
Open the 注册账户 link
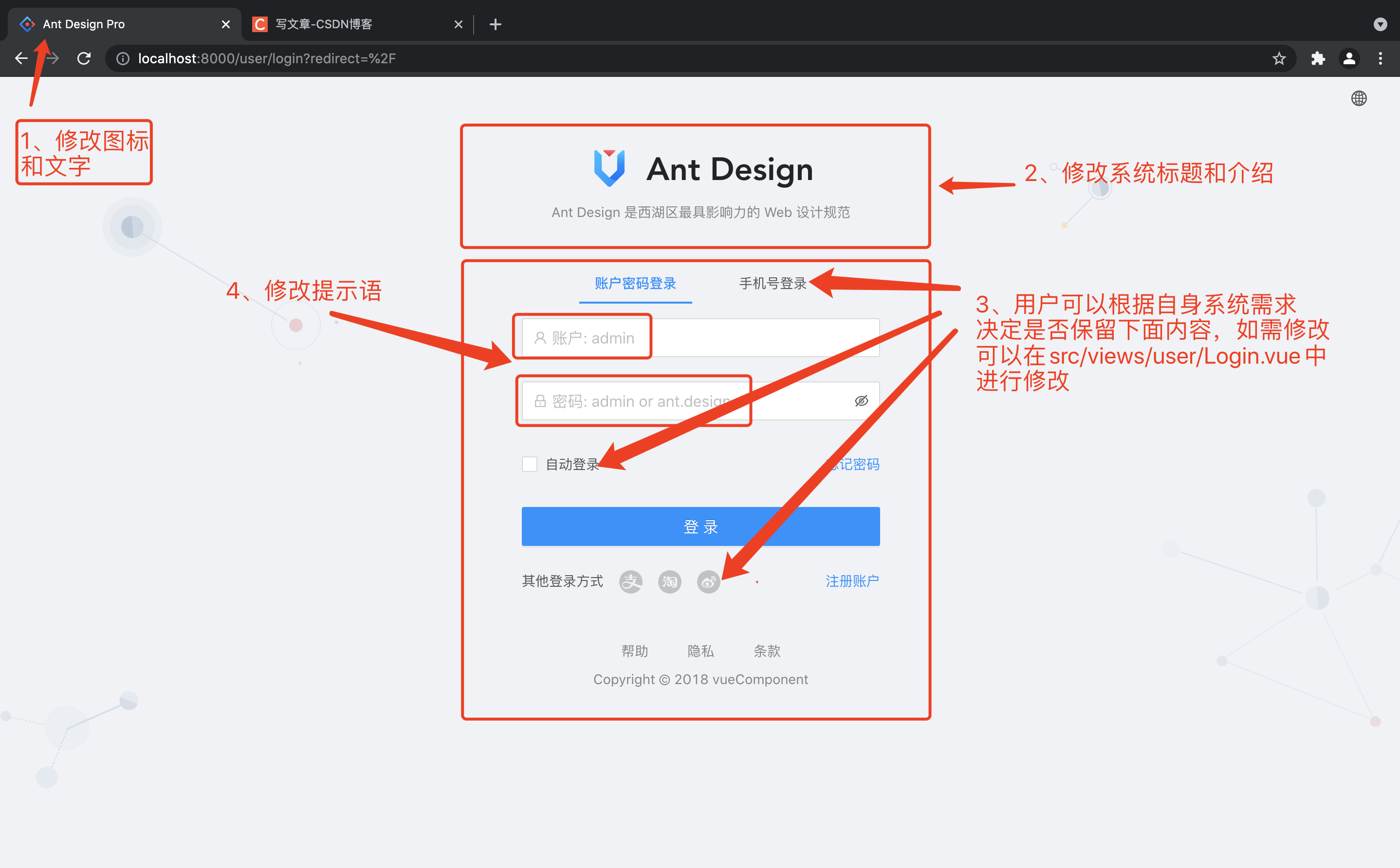[x=852, y=581]
